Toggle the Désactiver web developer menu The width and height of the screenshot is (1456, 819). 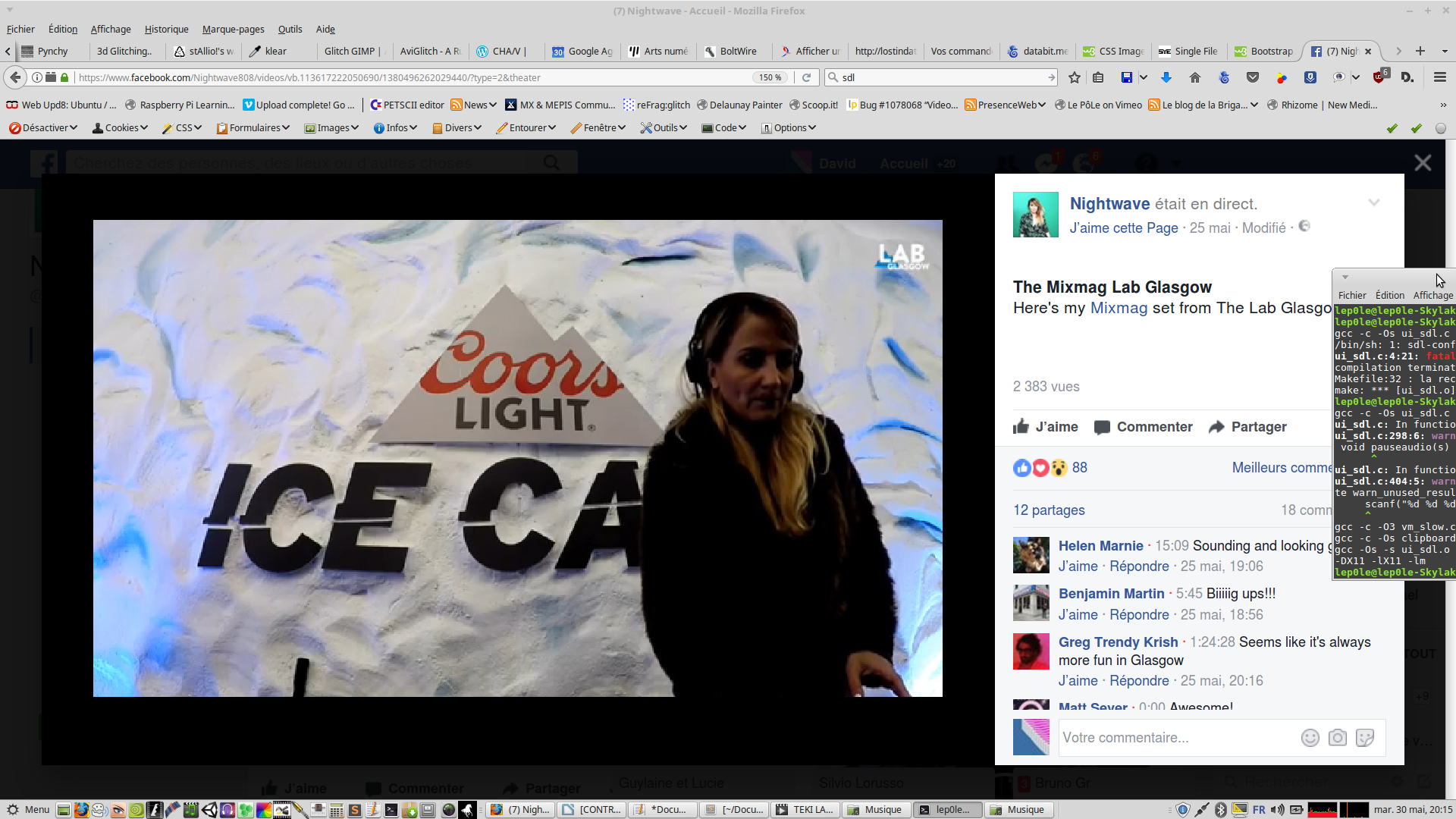click(x=44, y=127)
